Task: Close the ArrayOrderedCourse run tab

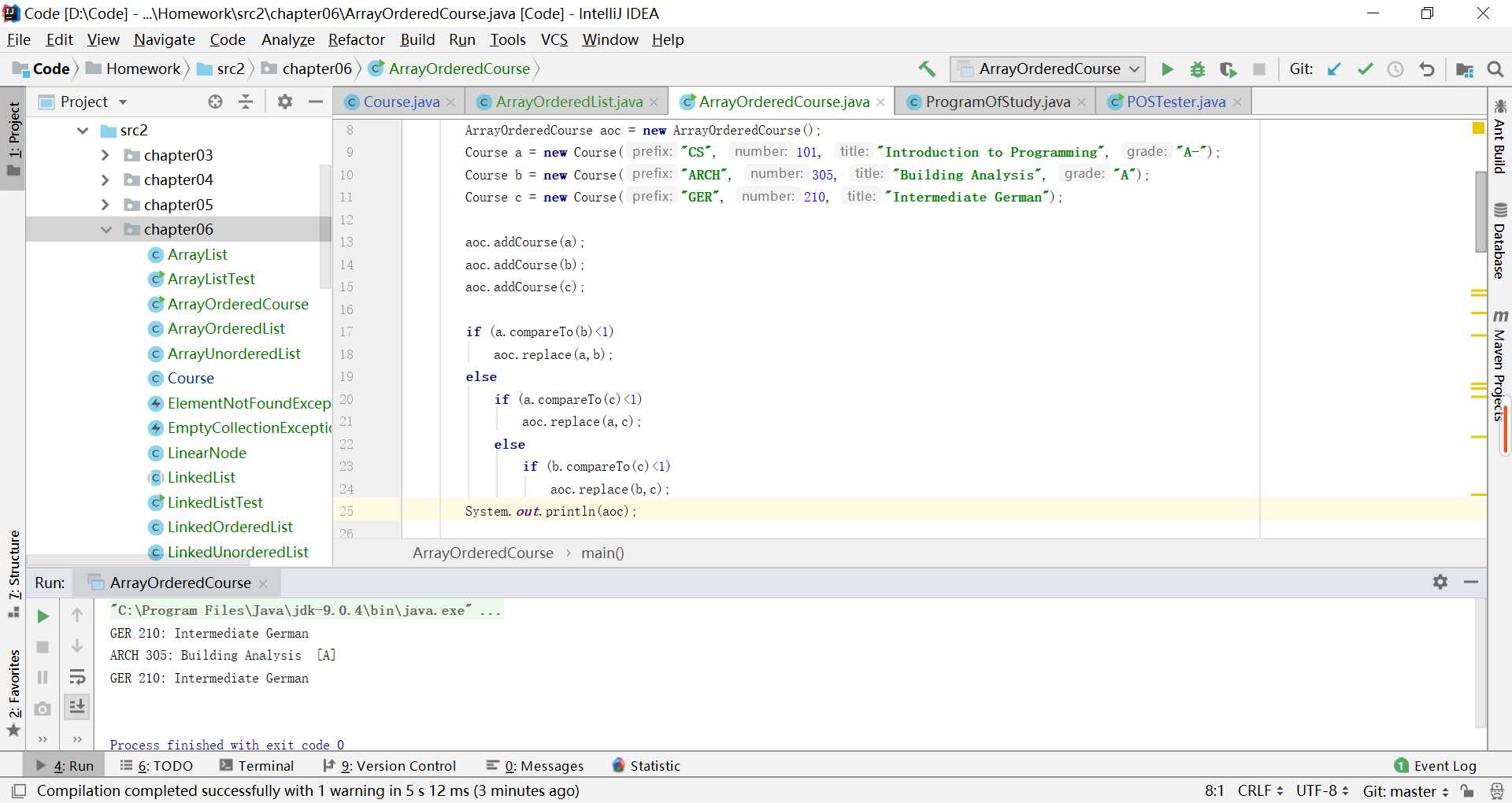Action: point(263,583)
